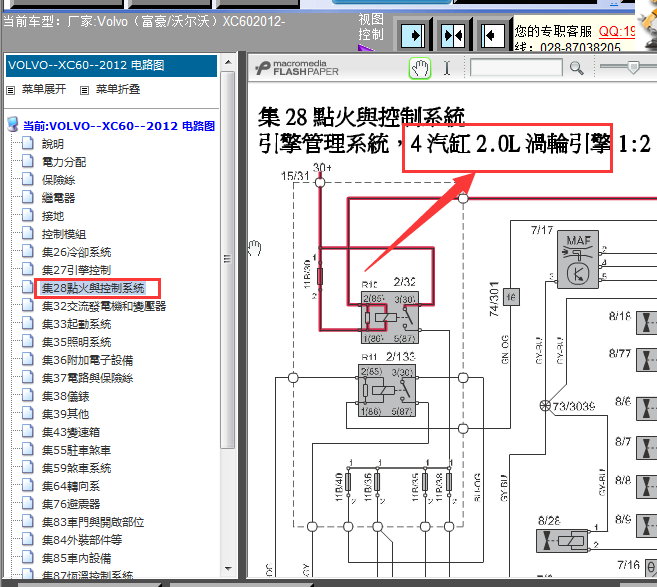
Task: Click the page icon beside 集84外裝部件等
Action: pos(28,540)
